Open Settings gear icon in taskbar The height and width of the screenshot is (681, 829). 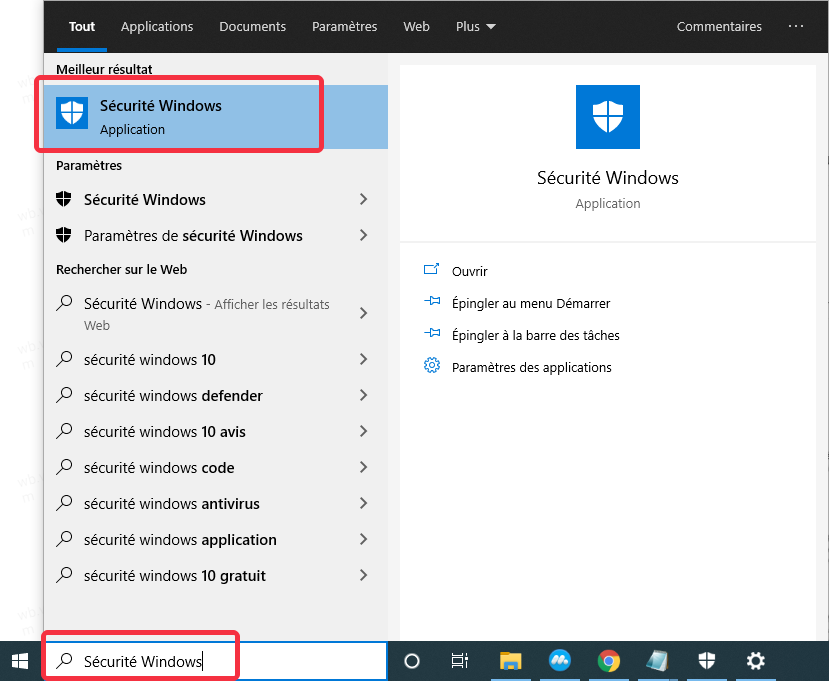pyautogui.click(x=756, y=661)
